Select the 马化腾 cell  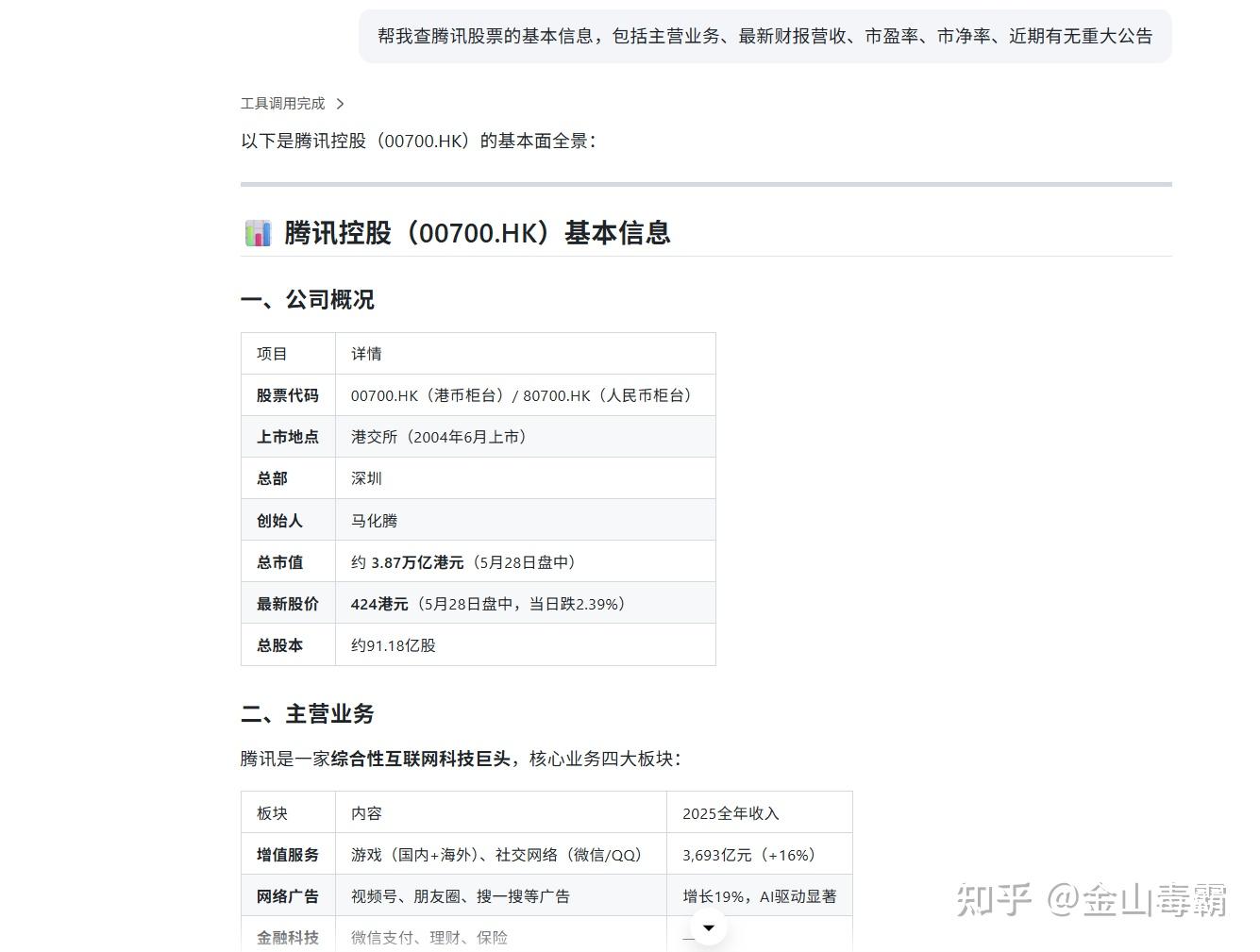526,520
